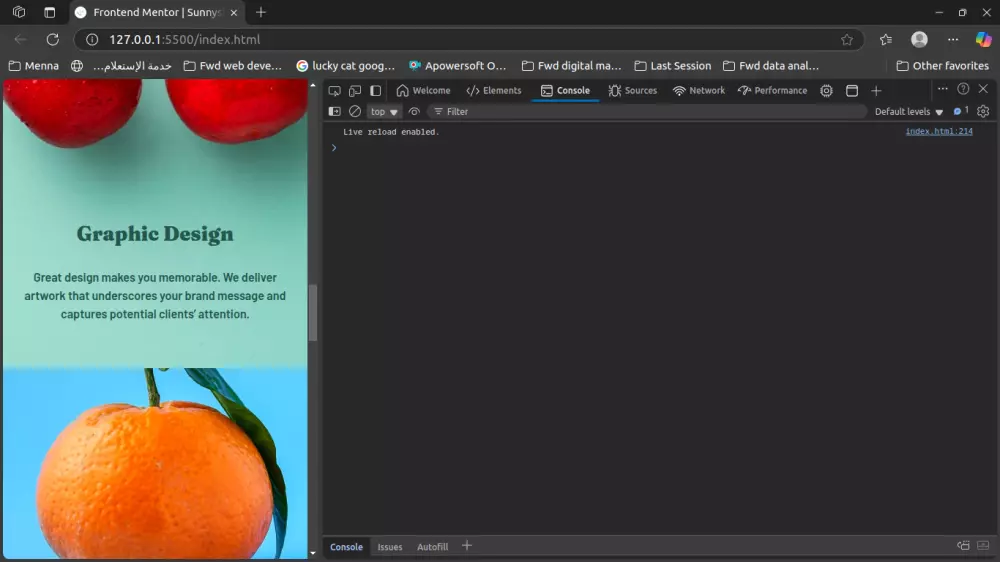
Task: Open a new browser tab
Action: point(261,12)
